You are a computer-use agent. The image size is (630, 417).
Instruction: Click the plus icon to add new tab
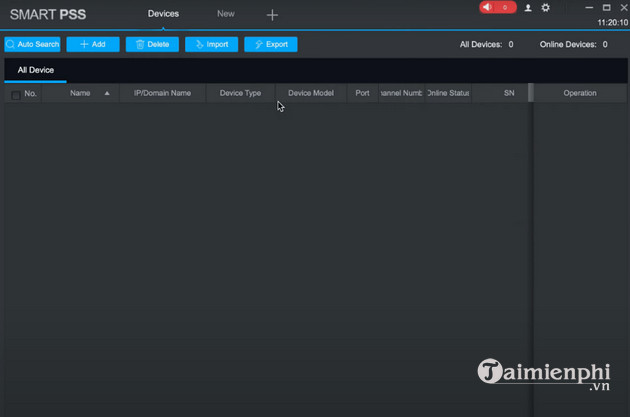[x=272, y=15]
